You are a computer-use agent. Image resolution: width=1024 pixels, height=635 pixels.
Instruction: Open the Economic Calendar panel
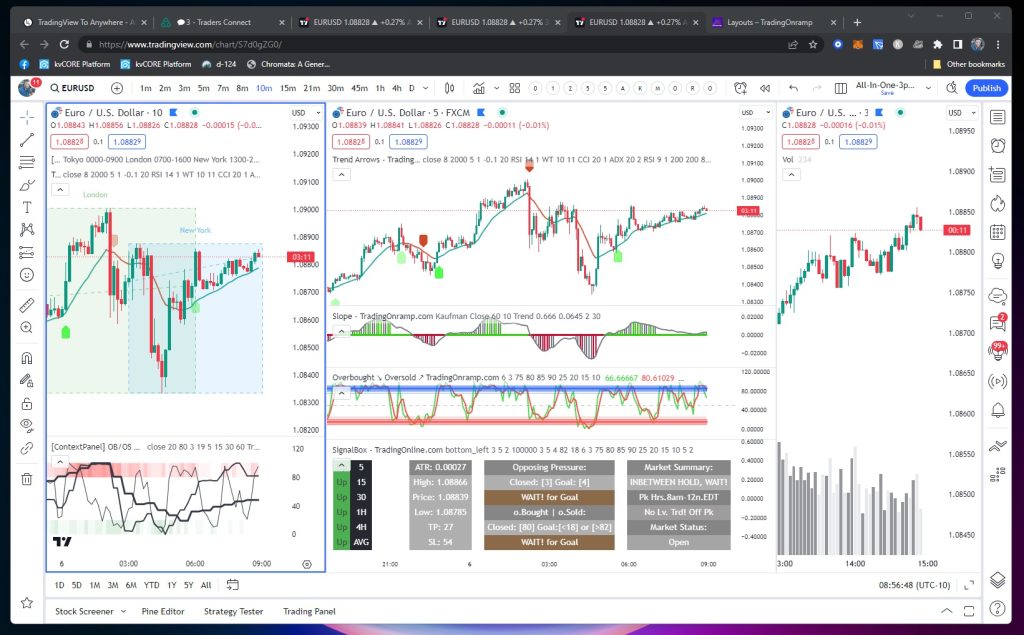pyautogui.click(x=997, y=232)
